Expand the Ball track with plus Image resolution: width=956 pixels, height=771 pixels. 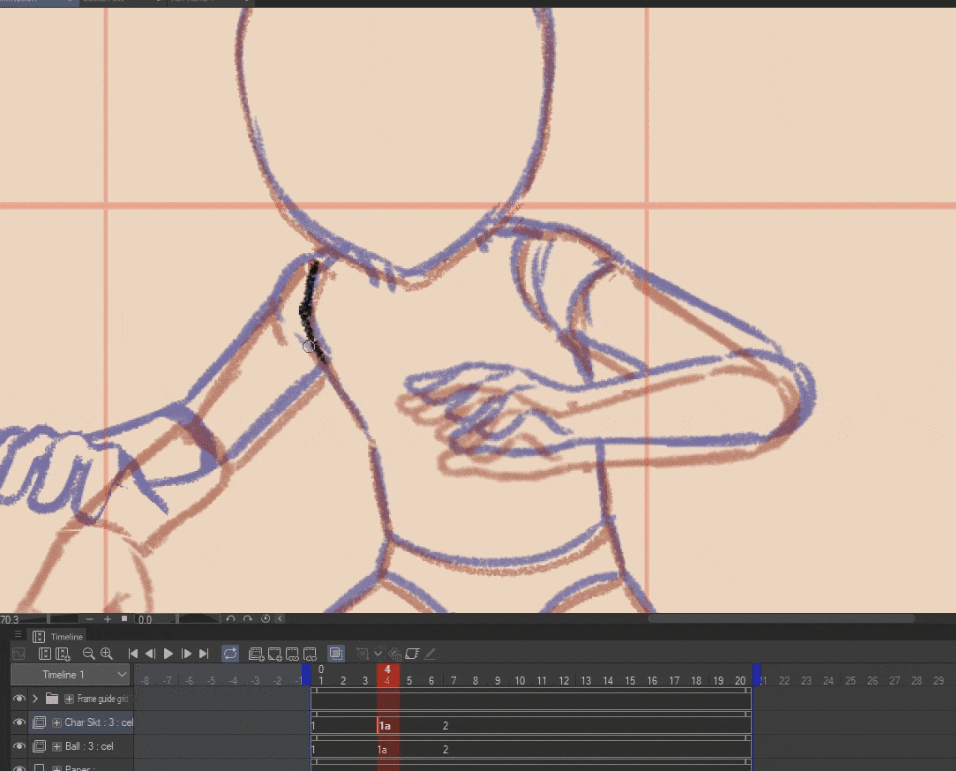pyautogui.click(x=57, y=746)
